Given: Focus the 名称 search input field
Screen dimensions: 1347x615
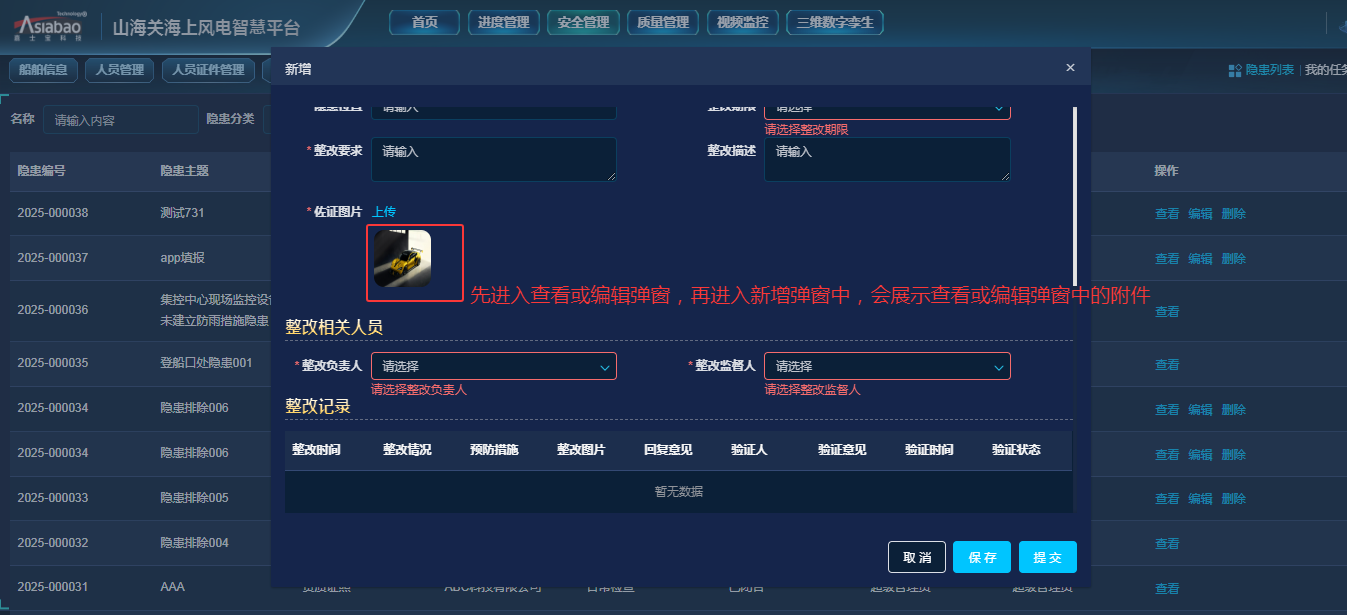Looking at the screenshot, I should (121, 120).
